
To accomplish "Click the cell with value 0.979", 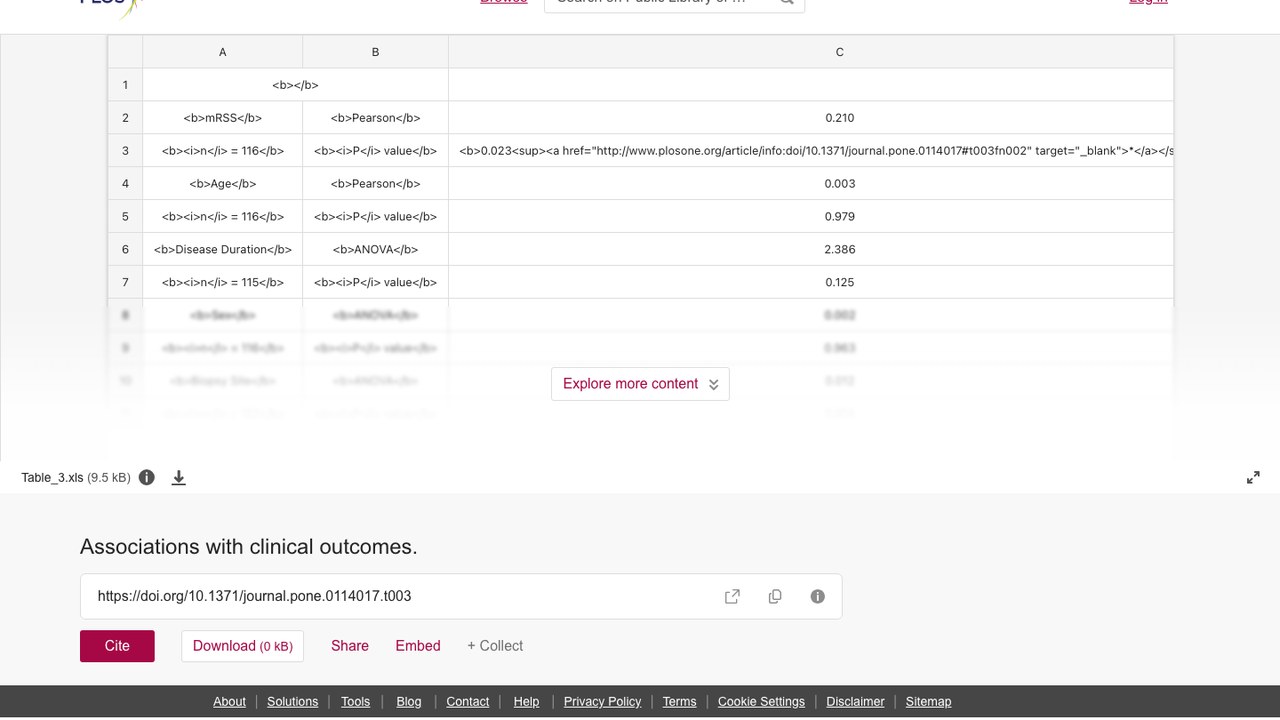I will (811, 217).
